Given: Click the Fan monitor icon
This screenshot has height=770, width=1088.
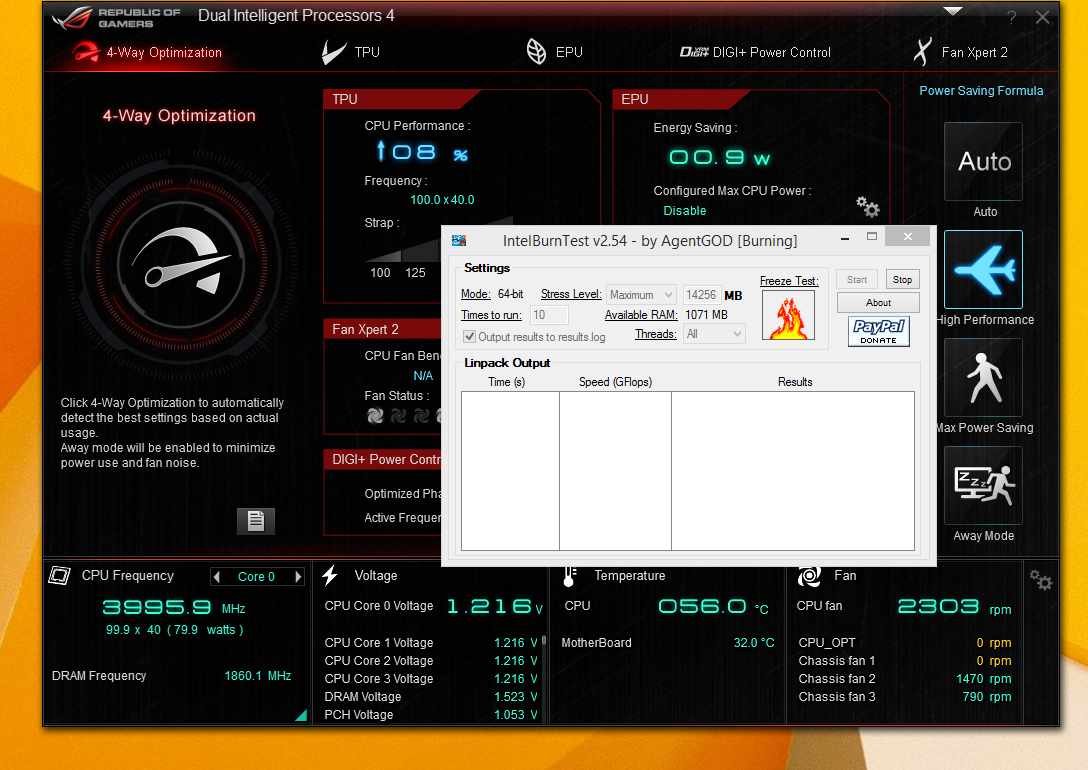Looking at the screenshot, I should pyautogui.click(x=809, y=576).
